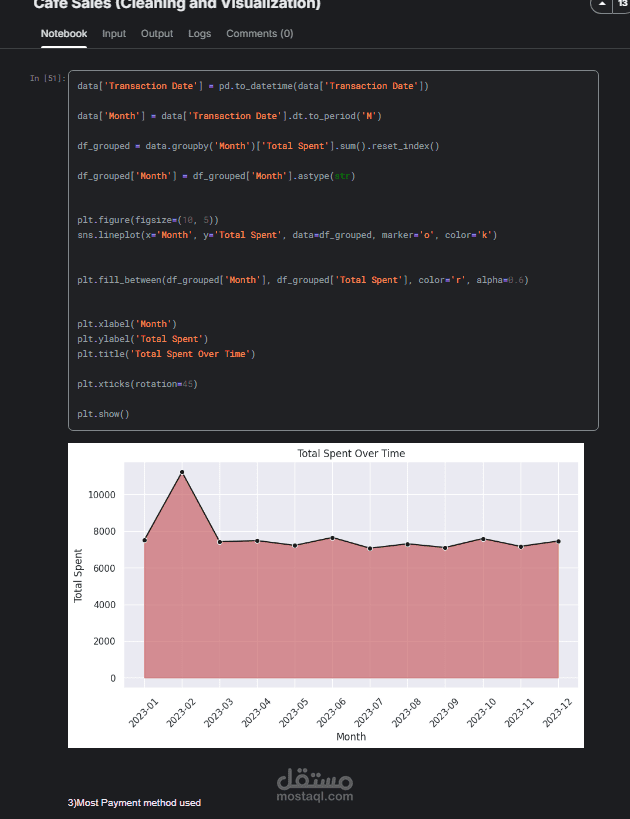
Task: Click the 2023-06 data point marker
Action: pos(332,538)
